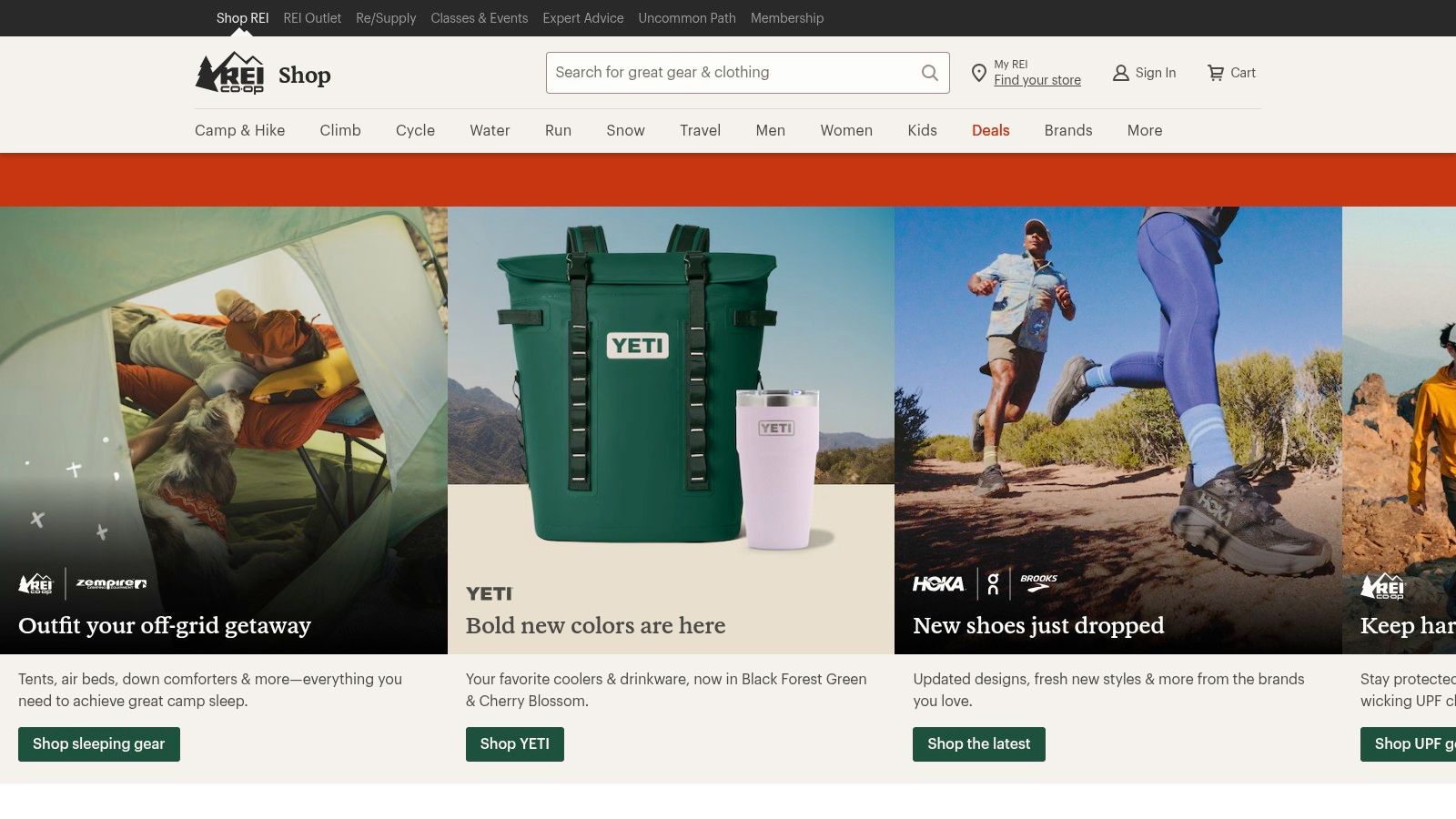Open the Water menu
This screenshot has height=819, width=1456.
[x=490, y=130]
